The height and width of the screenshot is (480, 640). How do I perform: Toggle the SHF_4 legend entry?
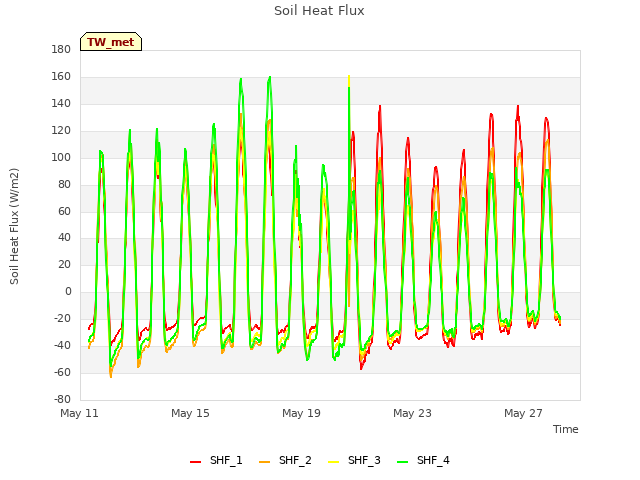(x=423, y=460)
